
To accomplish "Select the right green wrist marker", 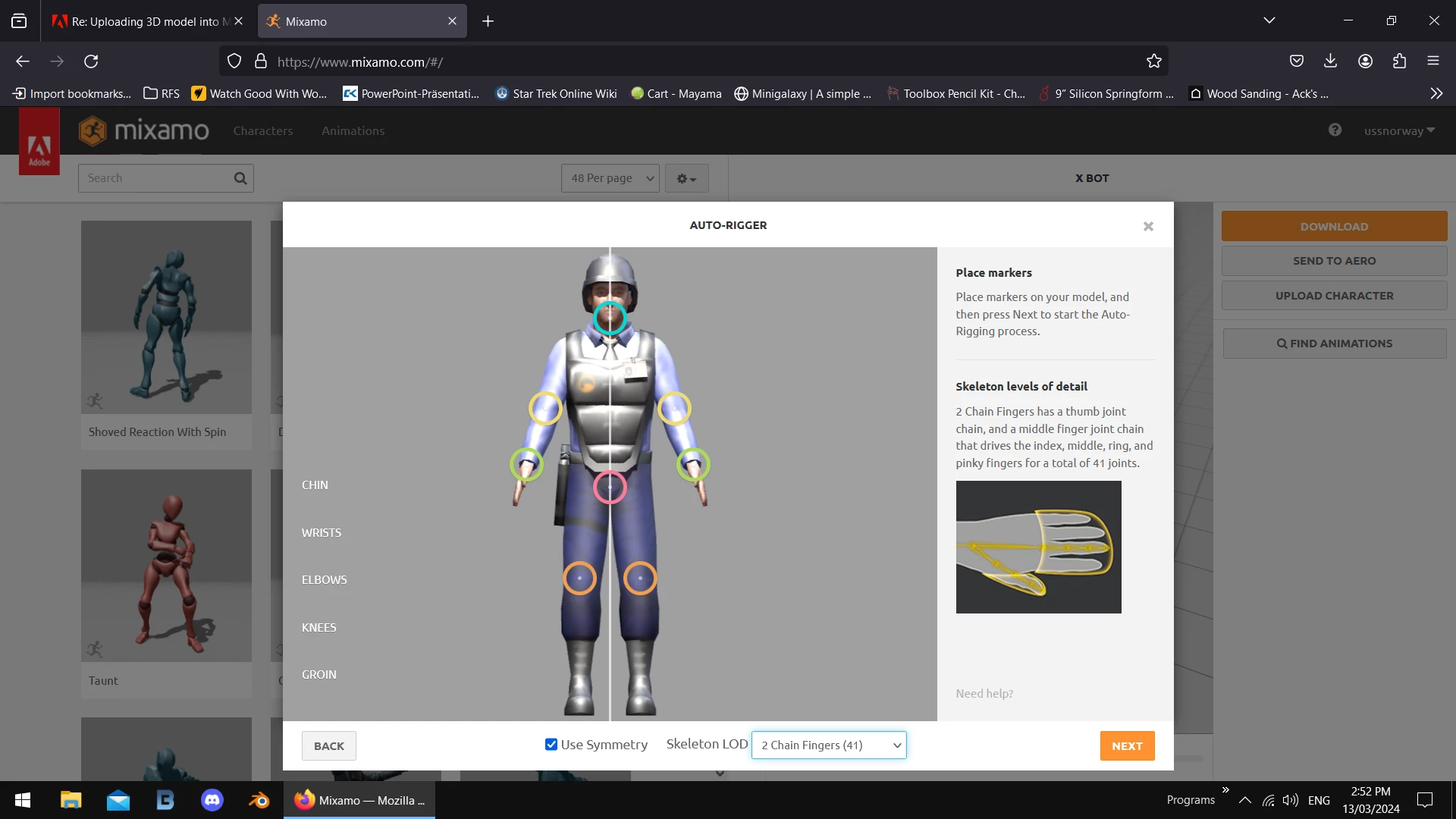I will click(x=692, y=464).
